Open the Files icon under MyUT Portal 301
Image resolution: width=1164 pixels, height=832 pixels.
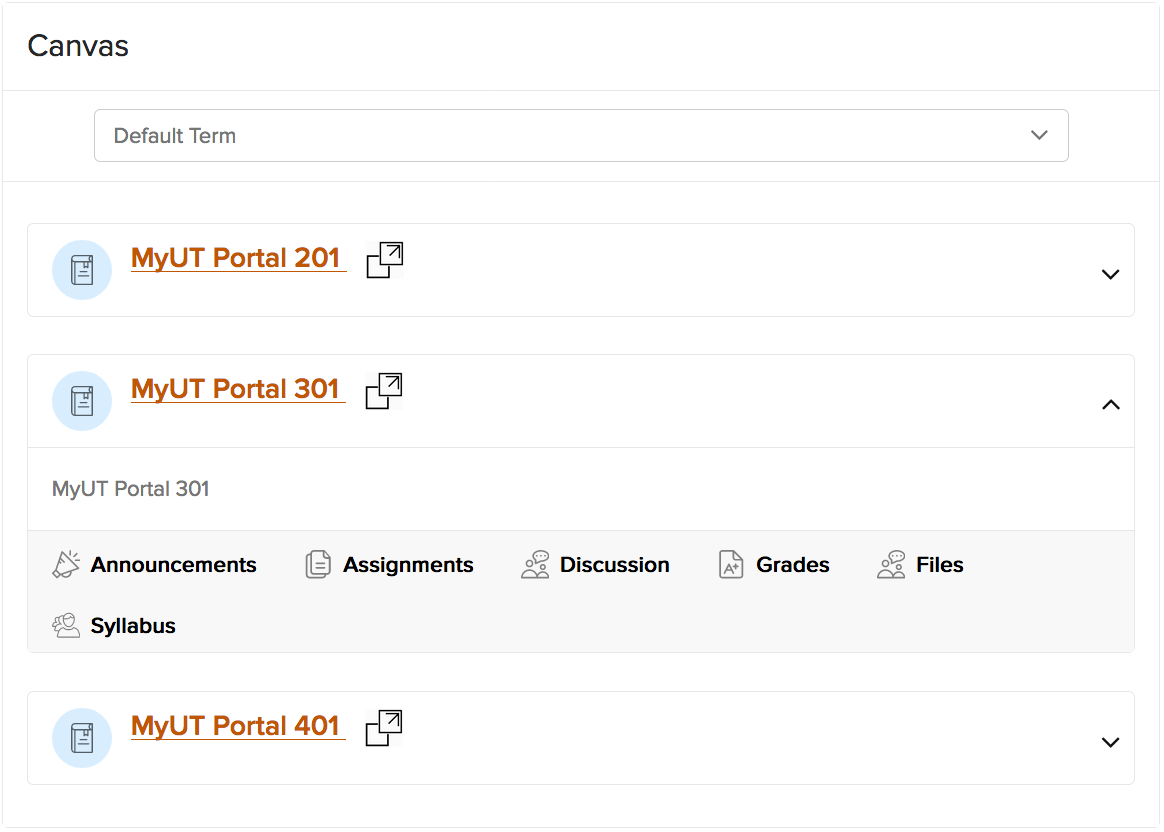click(892, 563)
